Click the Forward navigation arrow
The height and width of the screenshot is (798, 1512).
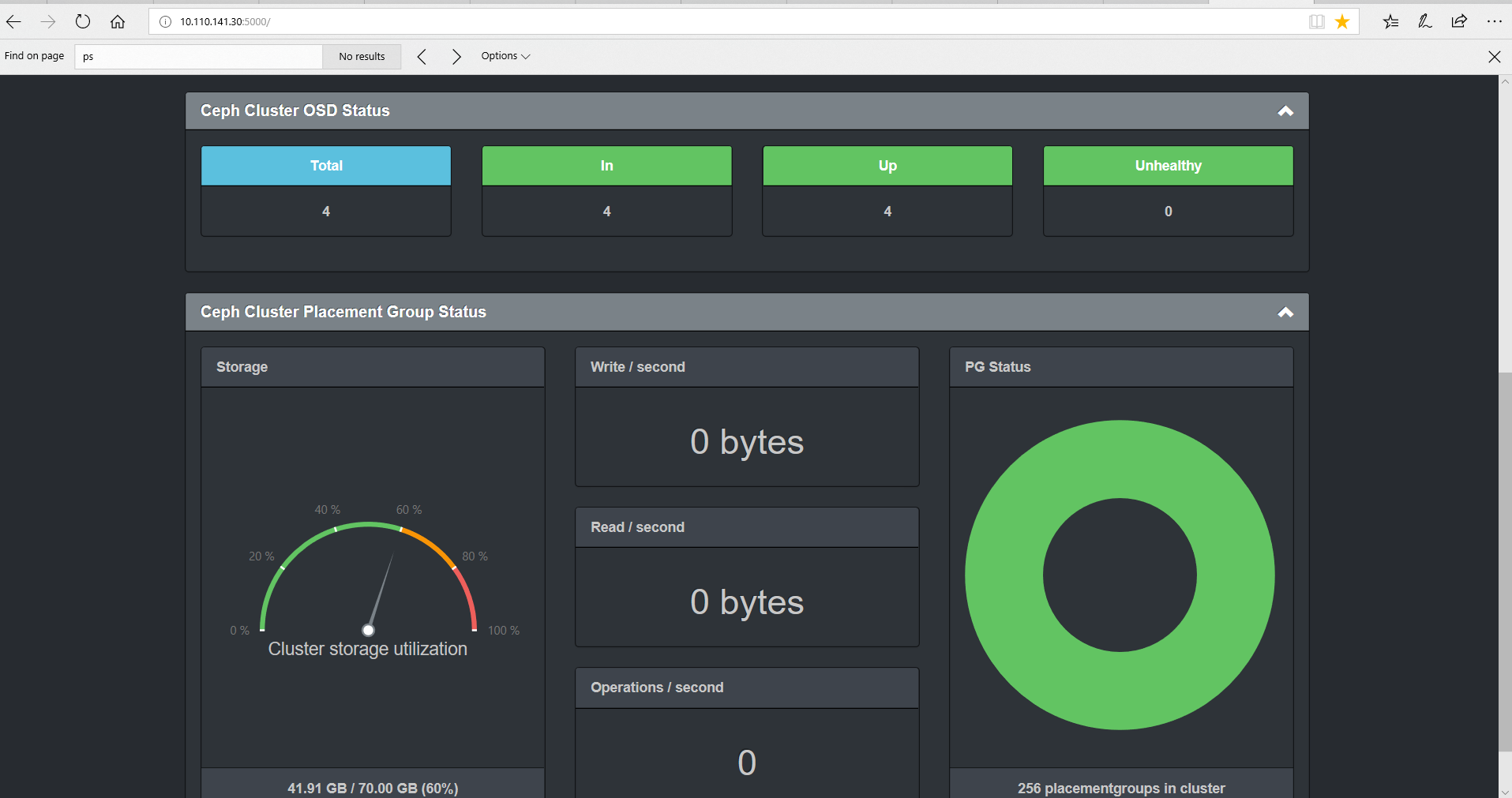point(47,21)
